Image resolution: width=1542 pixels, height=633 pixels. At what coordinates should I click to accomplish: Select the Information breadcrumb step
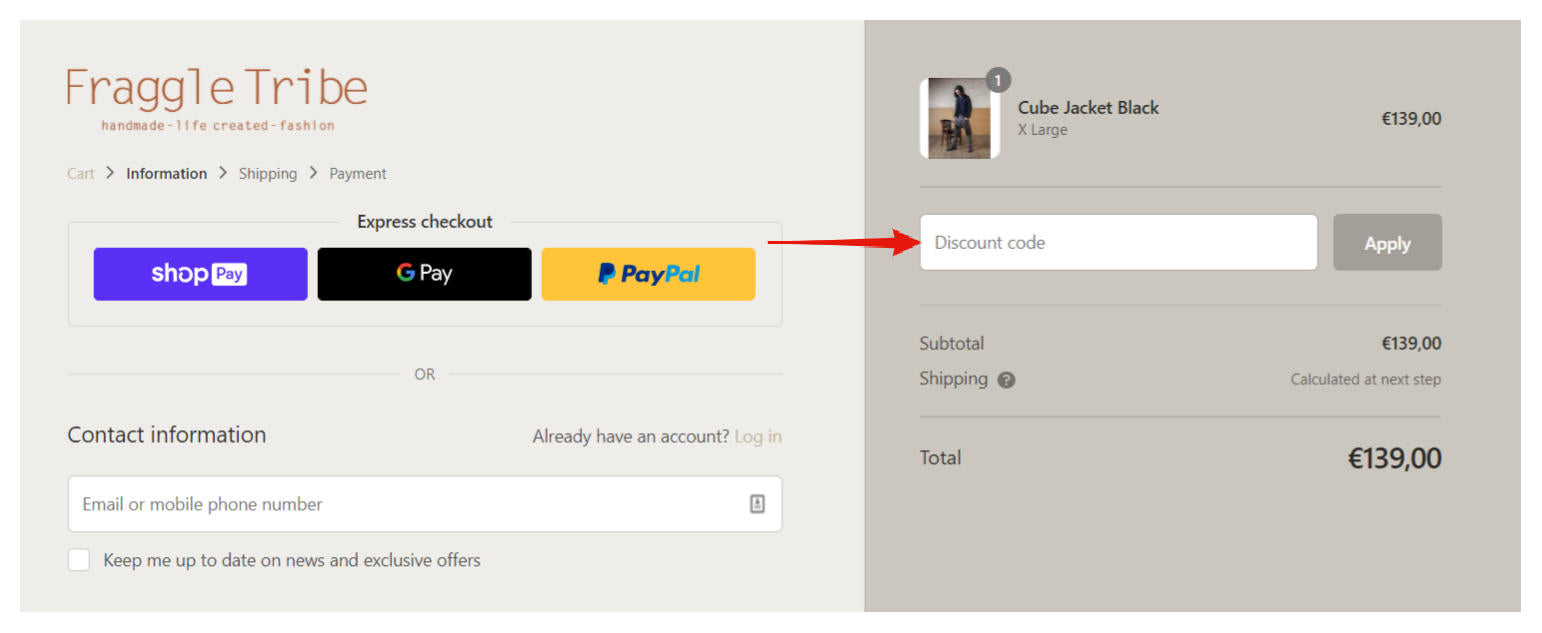(166, 174)
